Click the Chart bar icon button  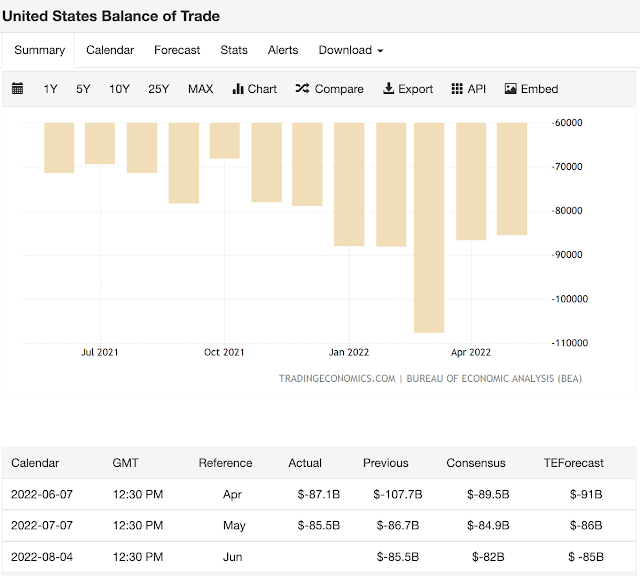tap(254, 89)
